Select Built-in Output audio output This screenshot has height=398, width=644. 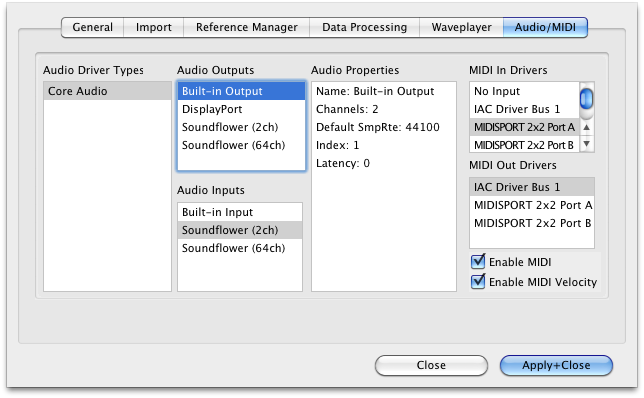click(242, 91)
